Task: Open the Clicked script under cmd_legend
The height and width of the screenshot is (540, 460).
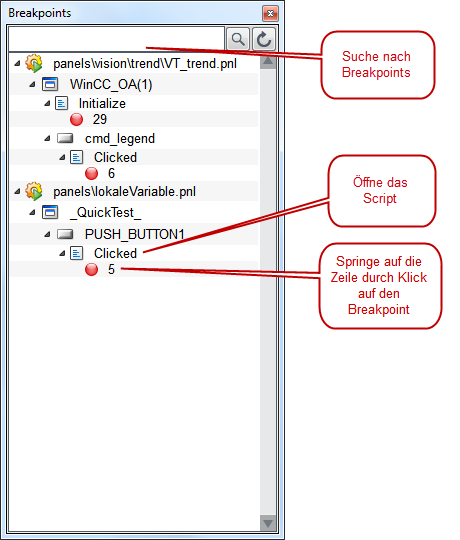Action: coord(115,157)
